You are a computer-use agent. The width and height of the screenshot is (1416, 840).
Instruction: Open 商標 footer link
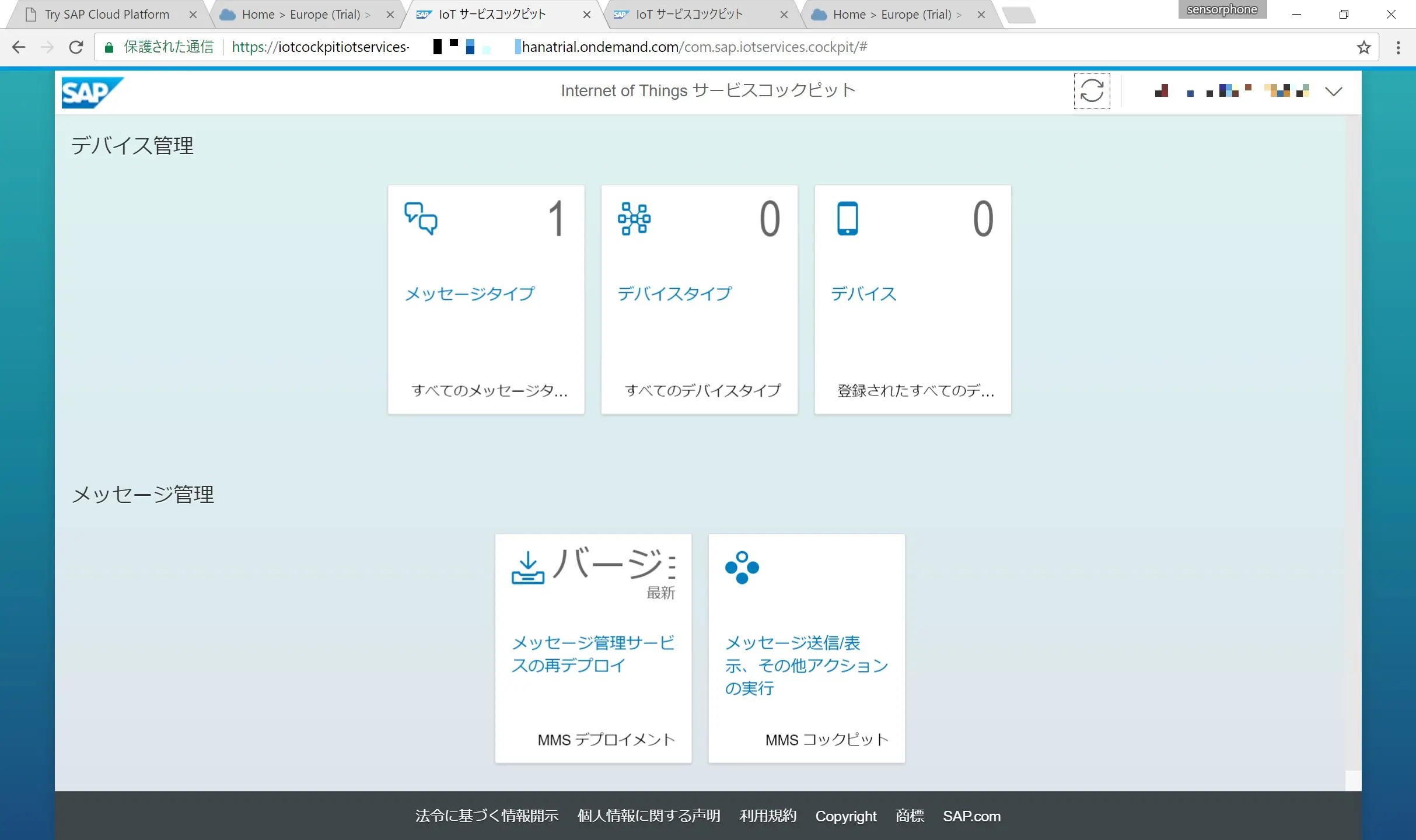point(910,815)
